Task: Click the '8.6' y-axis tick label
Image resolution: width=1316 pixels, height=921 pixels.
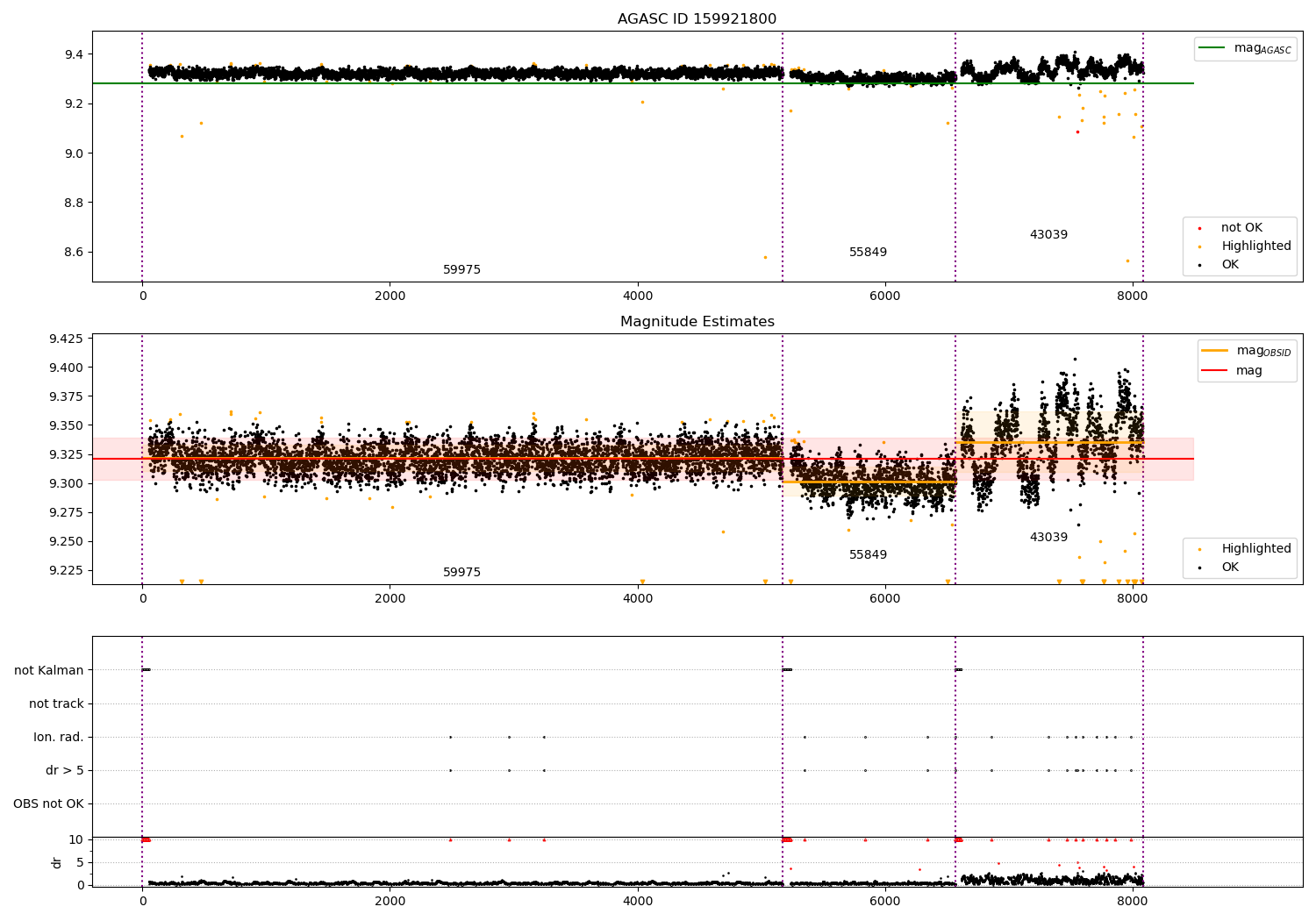Action: [74, 253]
